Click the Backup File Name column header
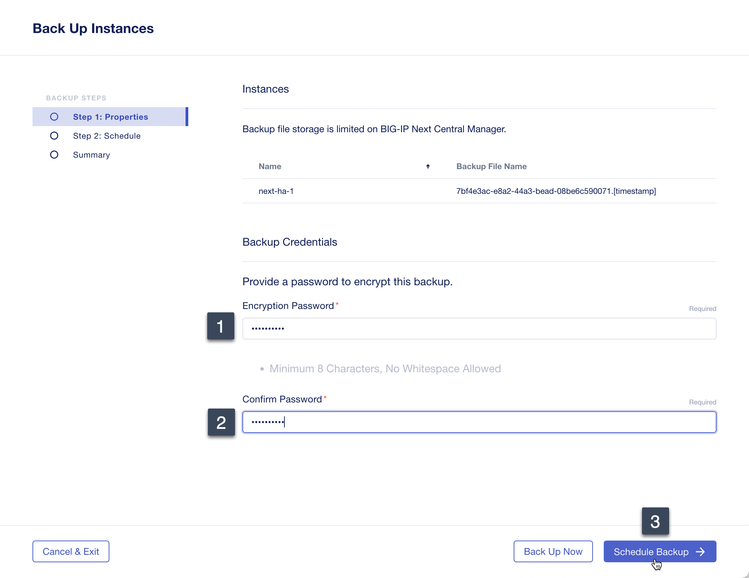The image size is (749, 578). (491, 166)
